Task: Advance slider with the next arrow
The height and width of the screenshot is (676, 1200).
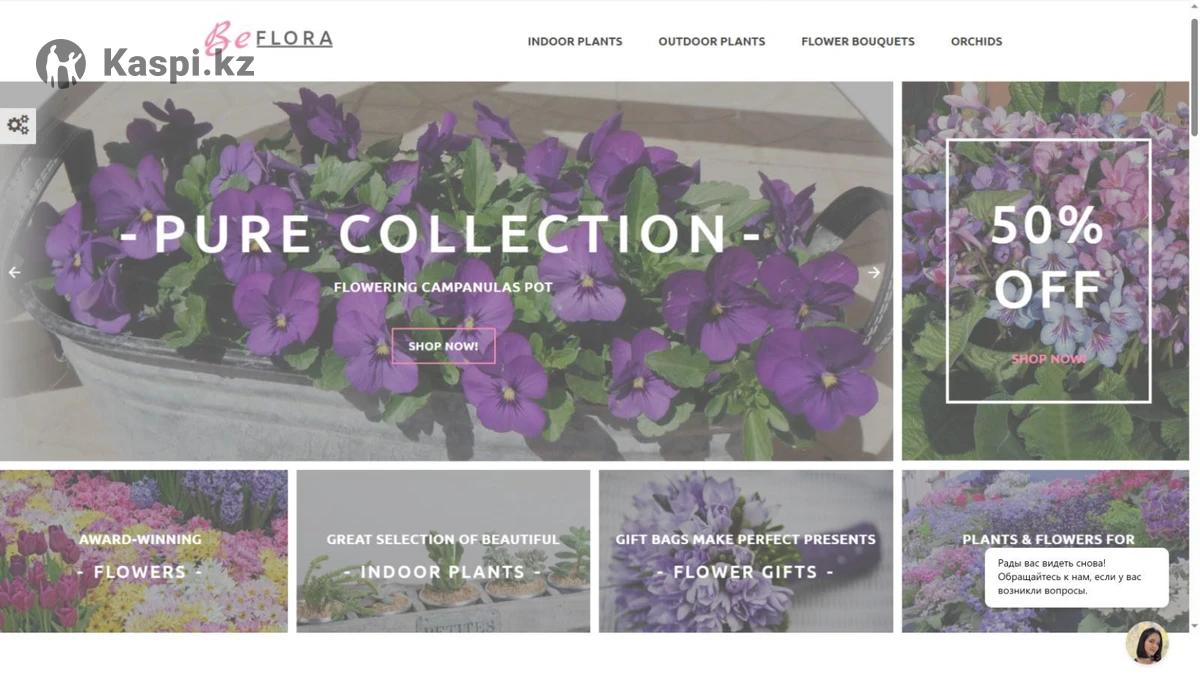Action: click(x=874, y=272)
